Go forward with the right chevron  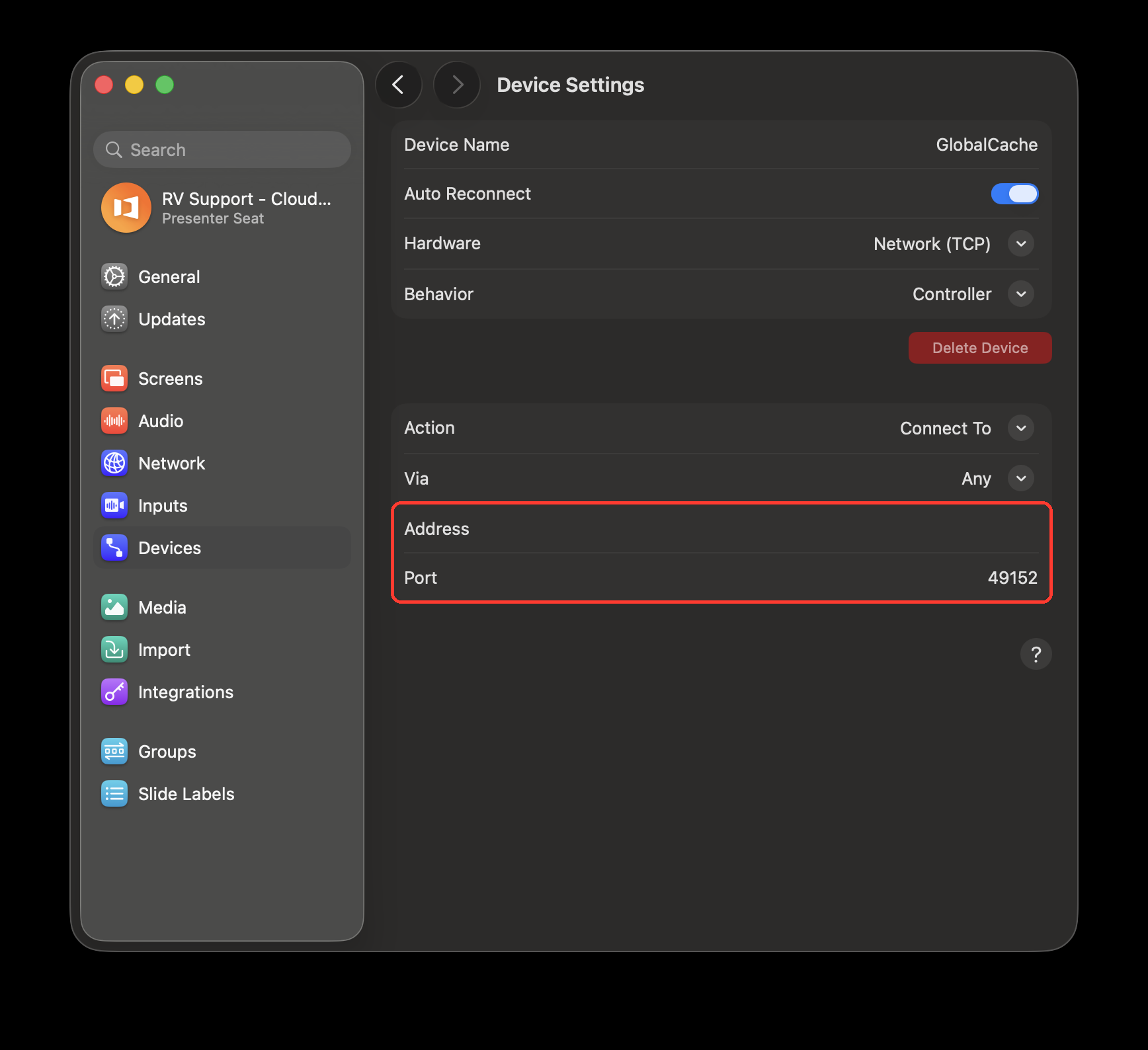tap(457, 85)
